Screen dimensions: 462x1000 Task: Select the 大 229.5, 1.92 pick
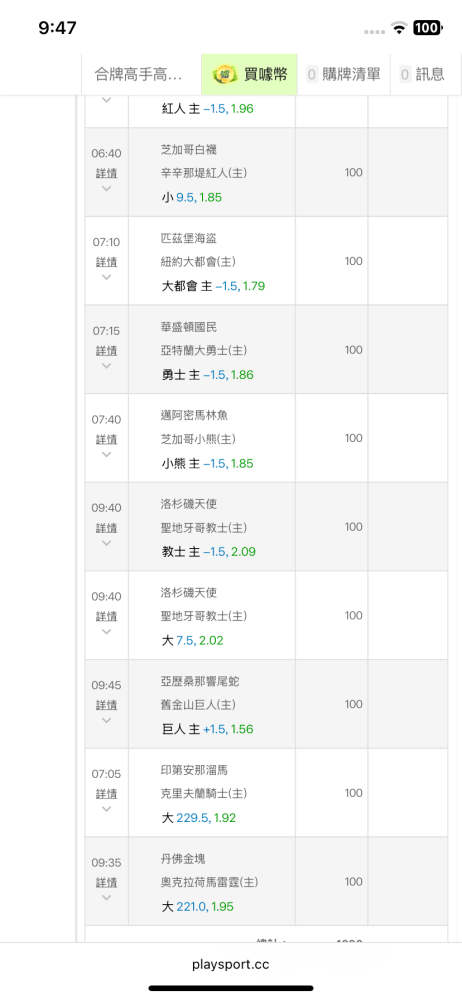(198, 818)
